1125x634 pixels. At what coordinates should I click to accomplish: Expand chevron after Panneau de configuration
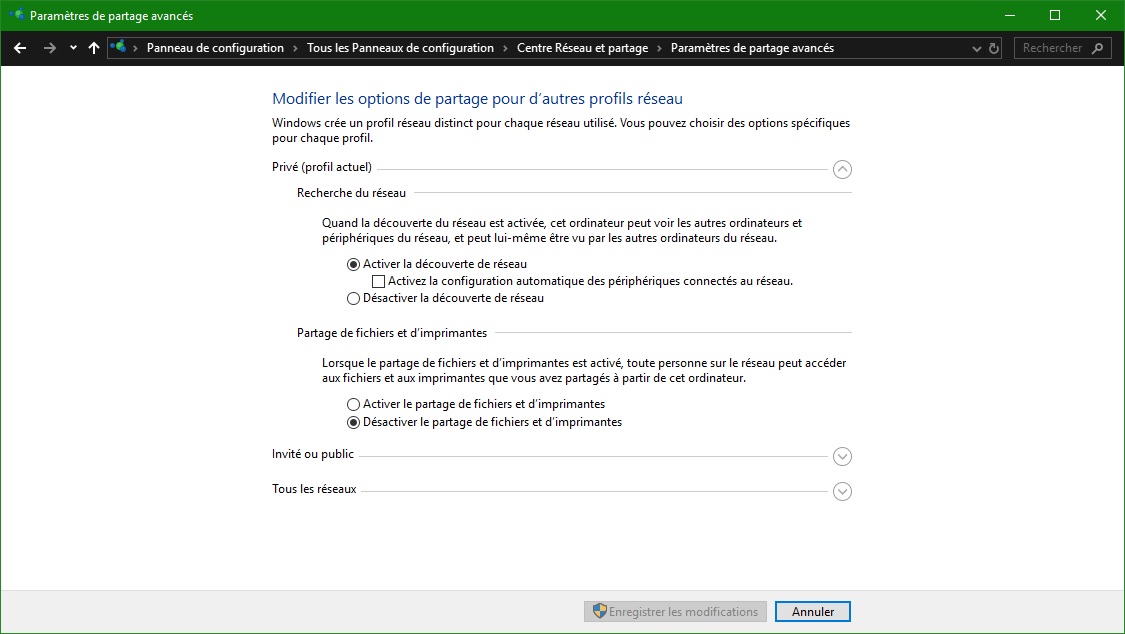click(295, 48)
